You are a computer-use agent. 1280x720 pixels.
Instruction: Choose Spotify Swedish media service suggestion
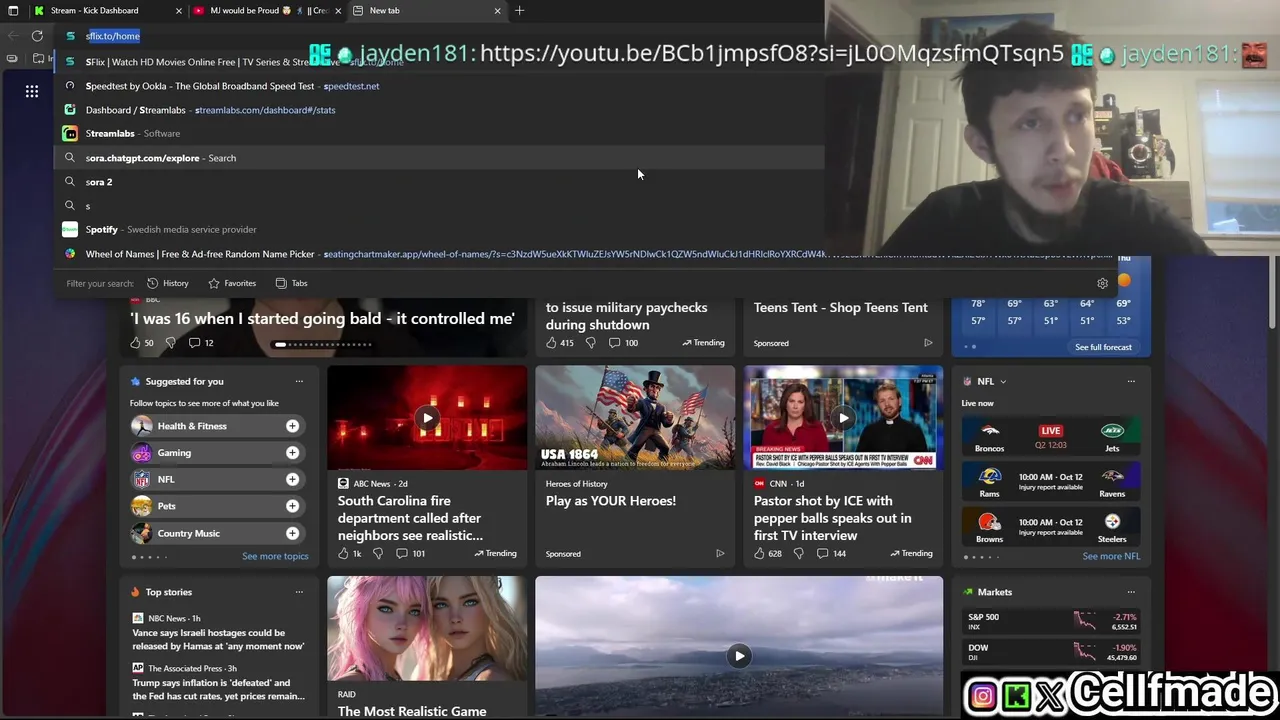pos(440,229)
